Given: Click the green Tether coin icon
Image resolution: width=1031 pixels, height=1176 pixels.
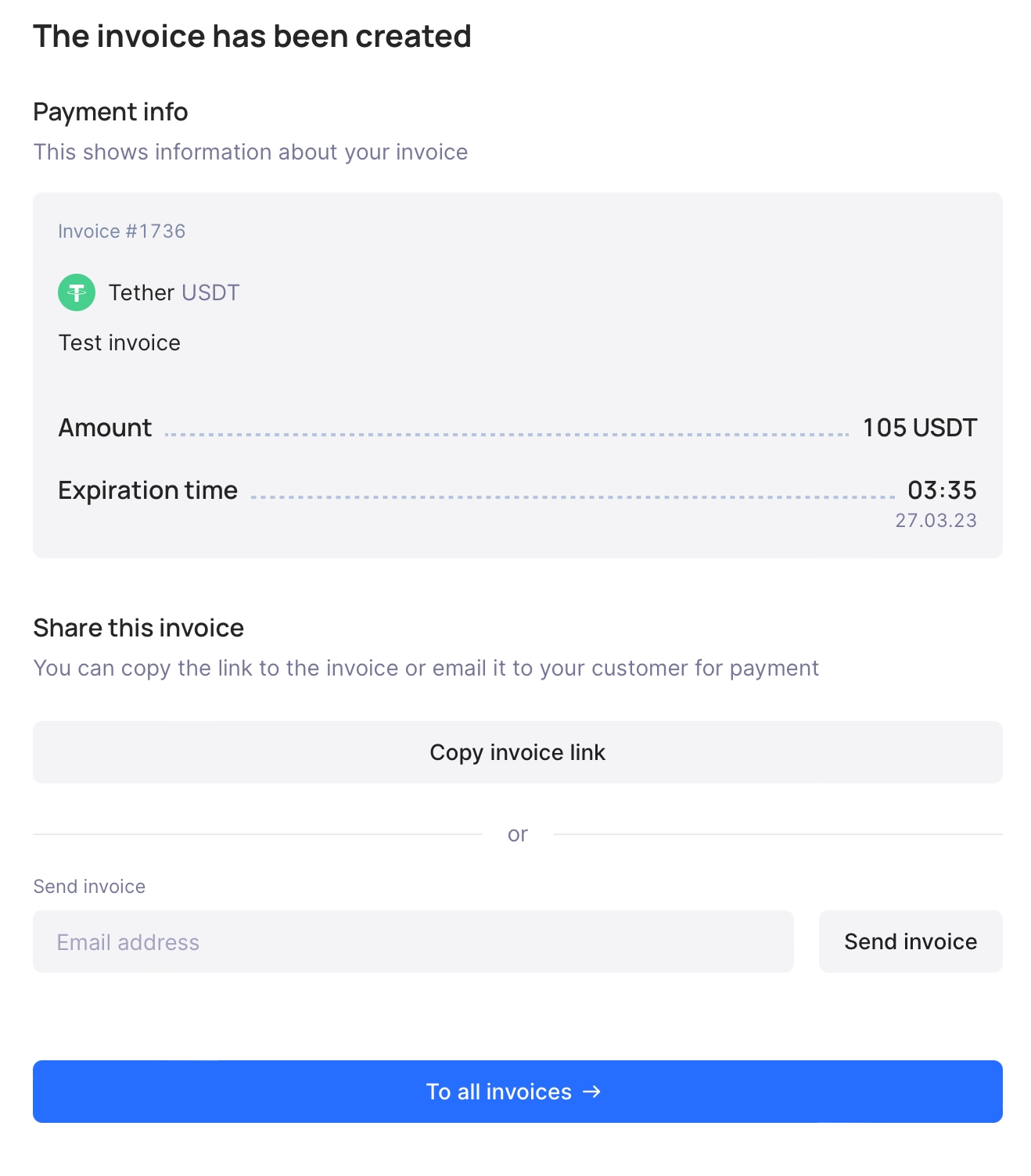Looking at the screenshot, I should 77,292.
